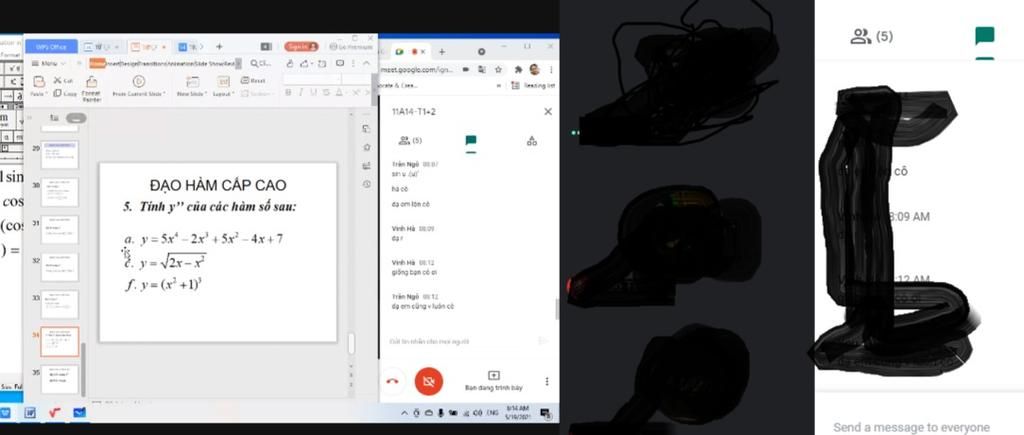Add a New Slide in WPS
This screenshot has width=1024, height=435.
tap(192, 86)
